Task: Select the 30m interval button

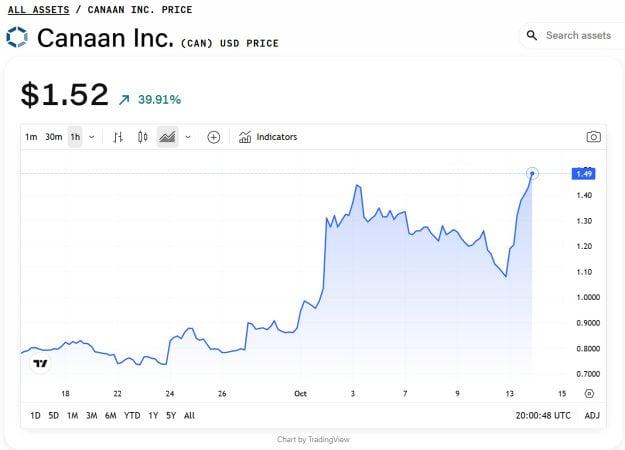Action: click(53, 137)
